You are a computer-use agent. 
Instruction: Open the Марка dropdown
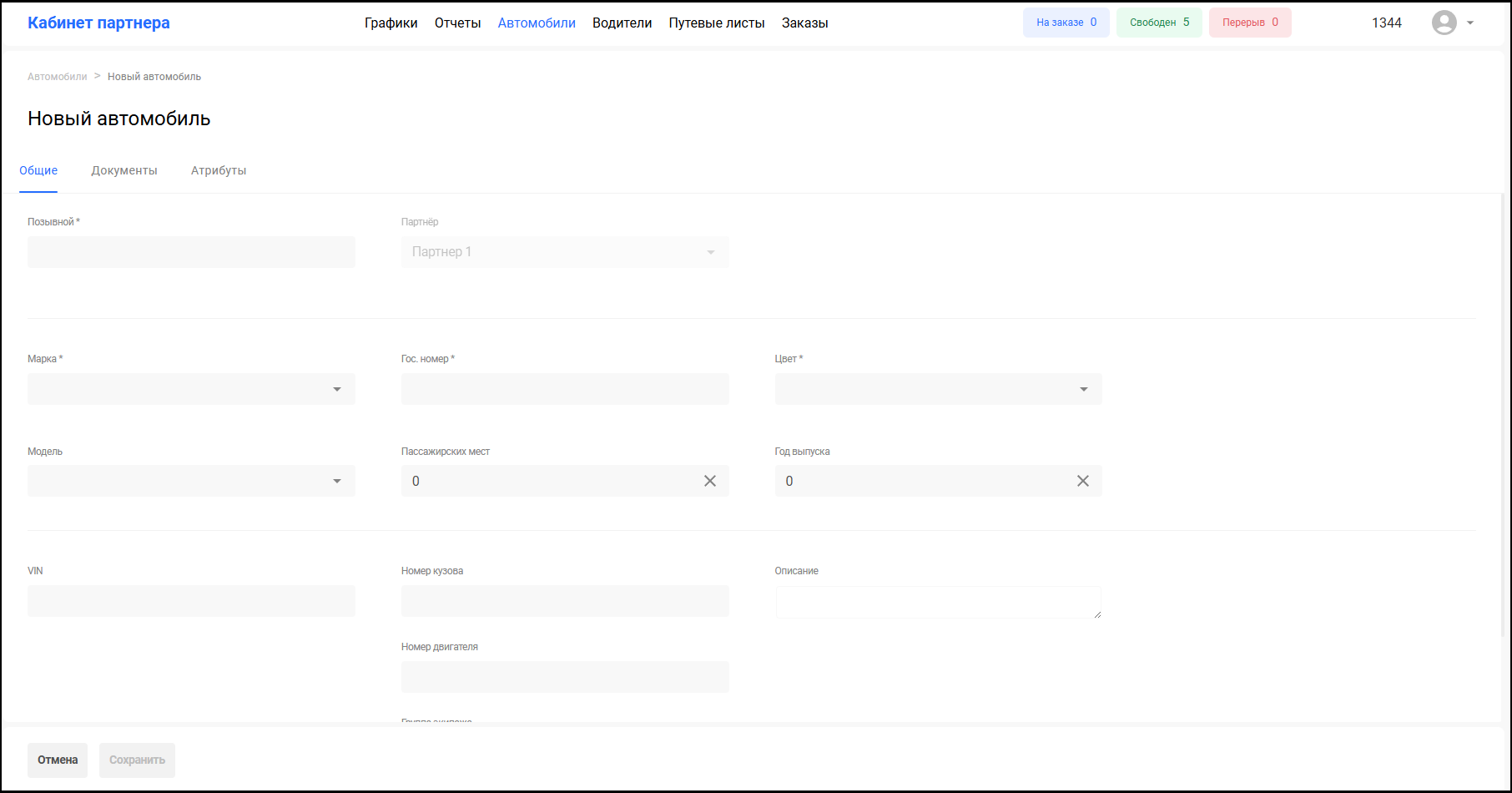pyautogui.click(x=191, y=389)
